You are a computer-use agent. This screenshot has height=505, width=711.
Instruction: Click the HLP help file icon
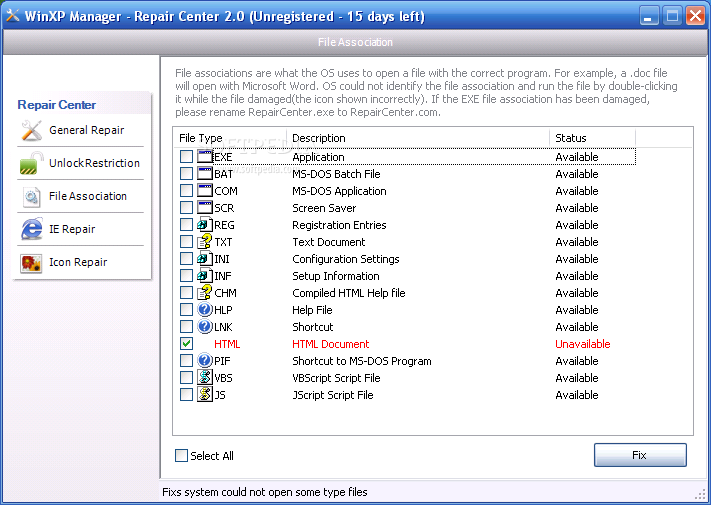205,310
